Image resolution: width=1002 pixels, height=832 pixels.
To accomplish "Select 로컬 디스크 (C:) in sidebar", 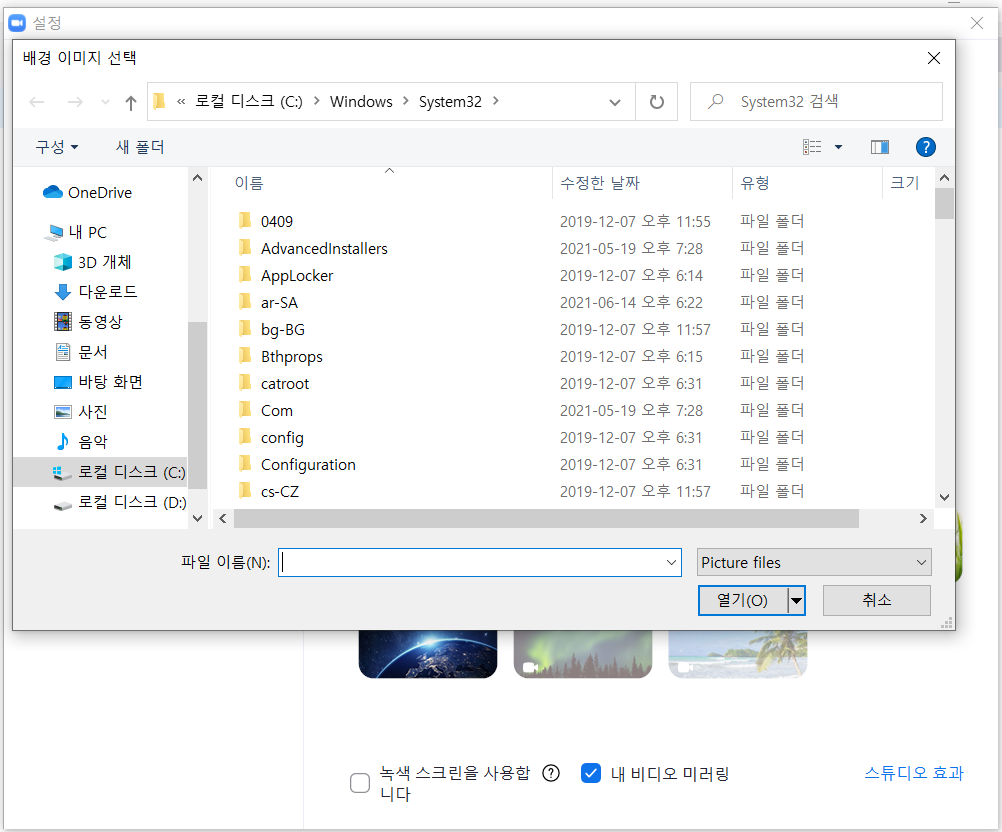I will coord(100,472).
